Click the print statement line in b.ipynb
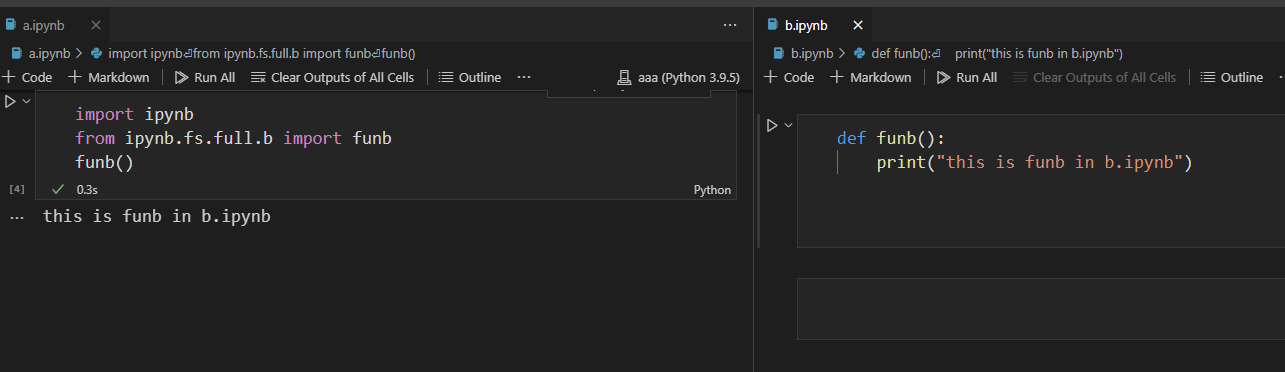 tap(1035, 162)
